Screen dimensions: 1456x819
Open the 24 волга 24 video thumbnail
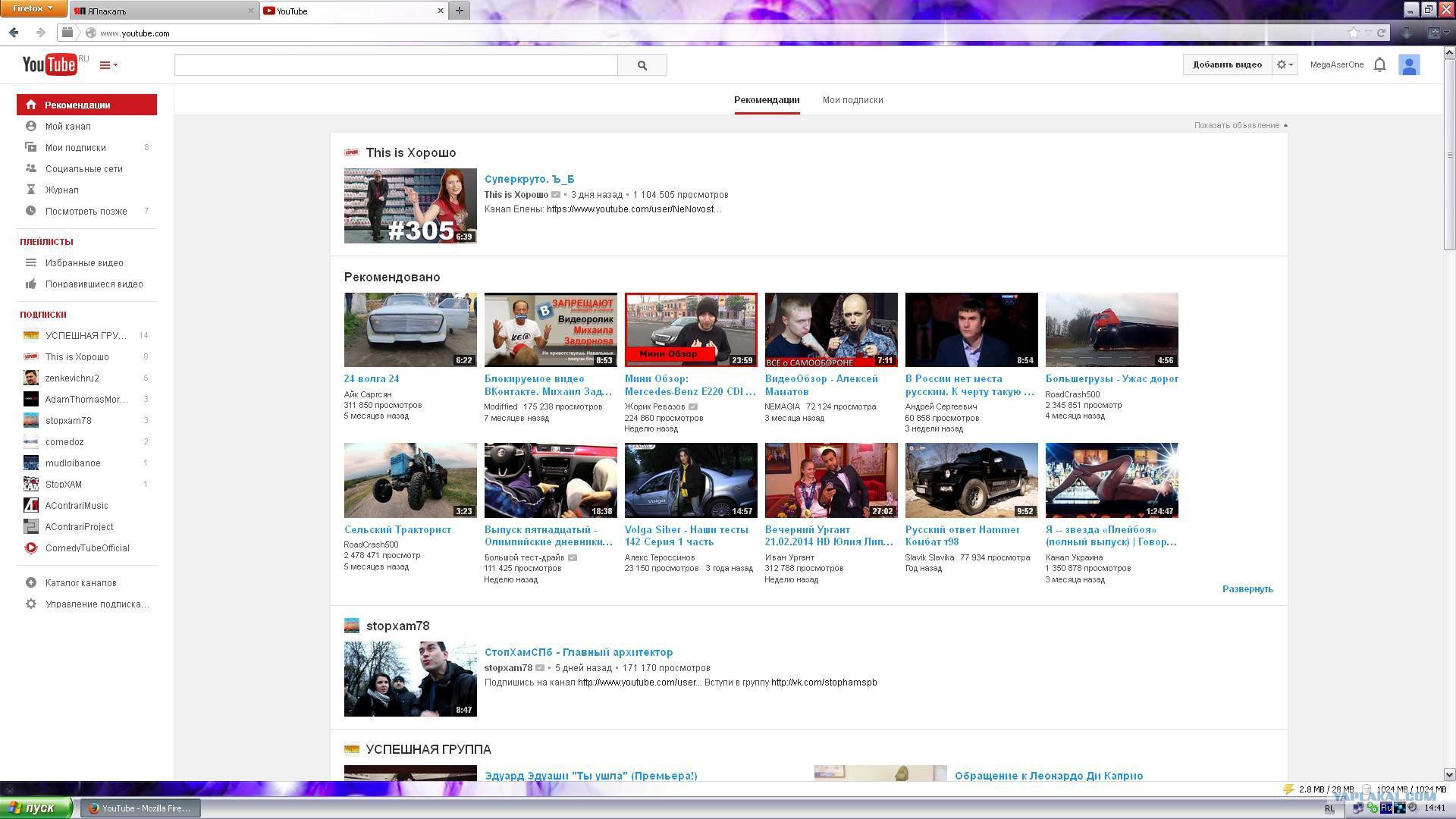point(410,330)
